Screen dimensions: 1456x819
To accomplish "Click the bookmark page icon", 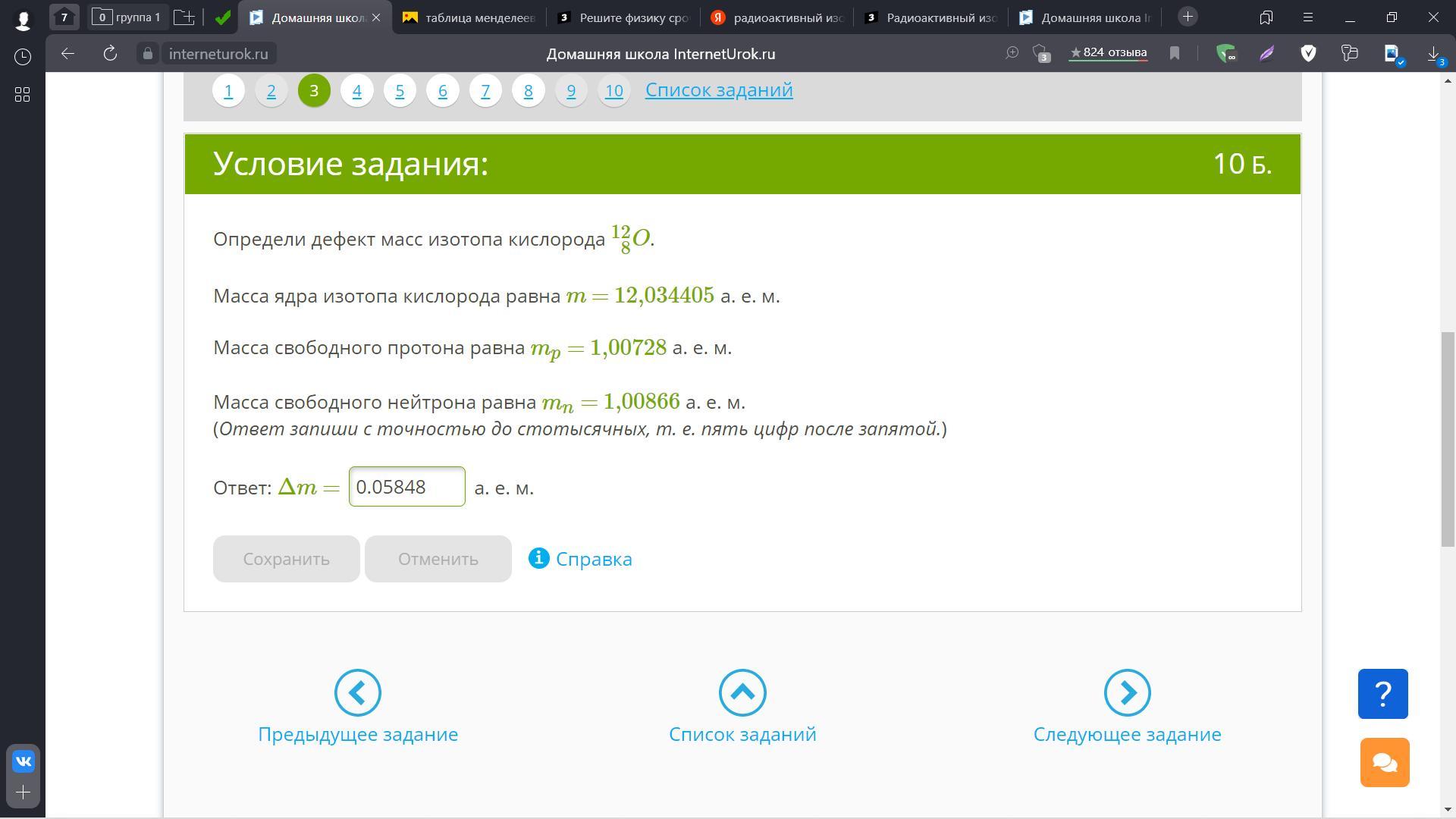I will 1174,53.
